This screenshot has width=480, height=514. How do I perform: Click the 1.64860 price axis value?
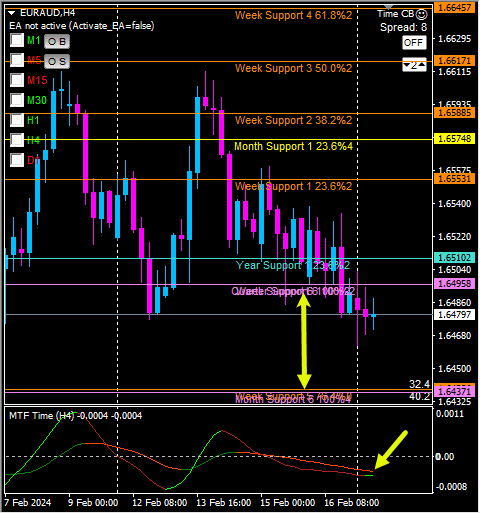(455, 303)
